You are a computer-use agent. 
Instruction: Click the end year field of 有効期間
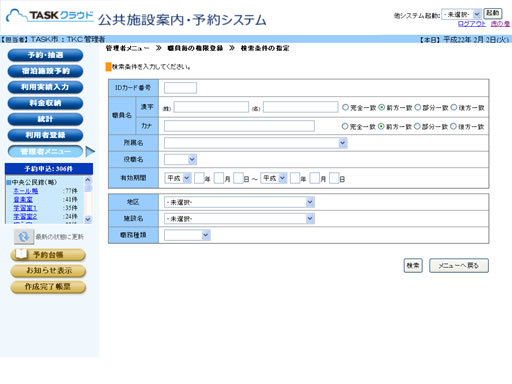[295, 178]
